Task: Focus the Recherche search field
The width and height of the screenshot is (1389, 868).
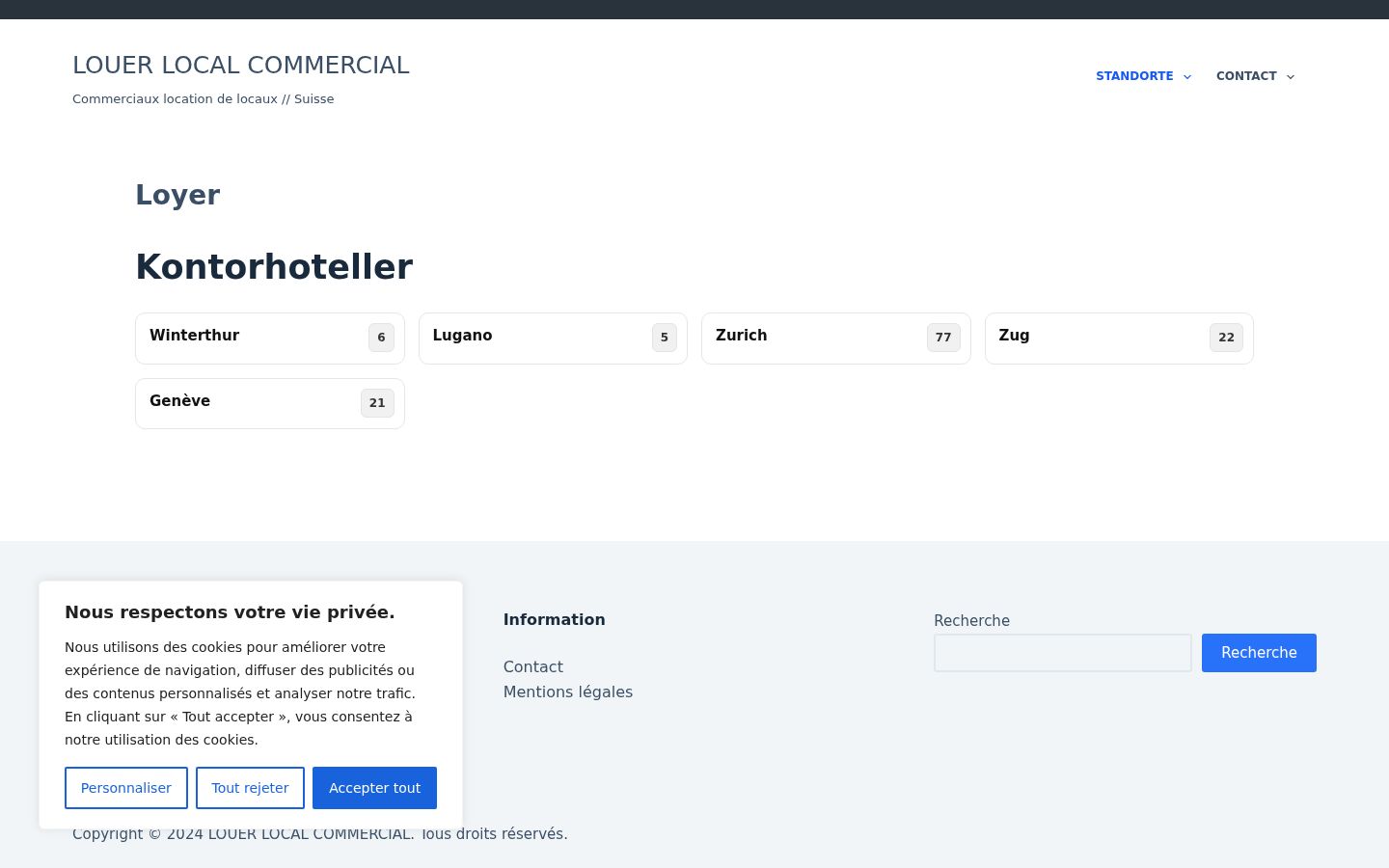Action: (1063, 653)
